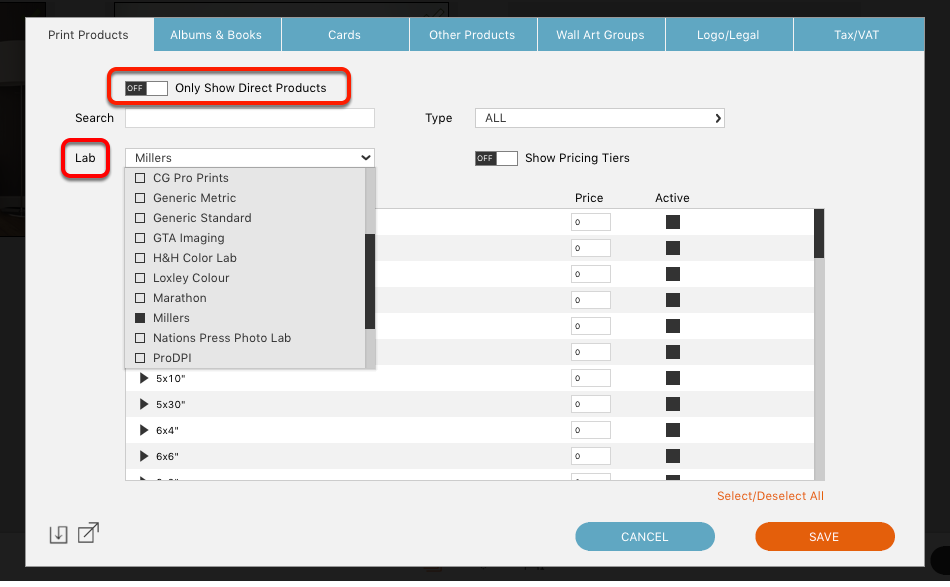950x587 pixels.
Task: Check the Generic Standard lab option
Action: (140, 218)
